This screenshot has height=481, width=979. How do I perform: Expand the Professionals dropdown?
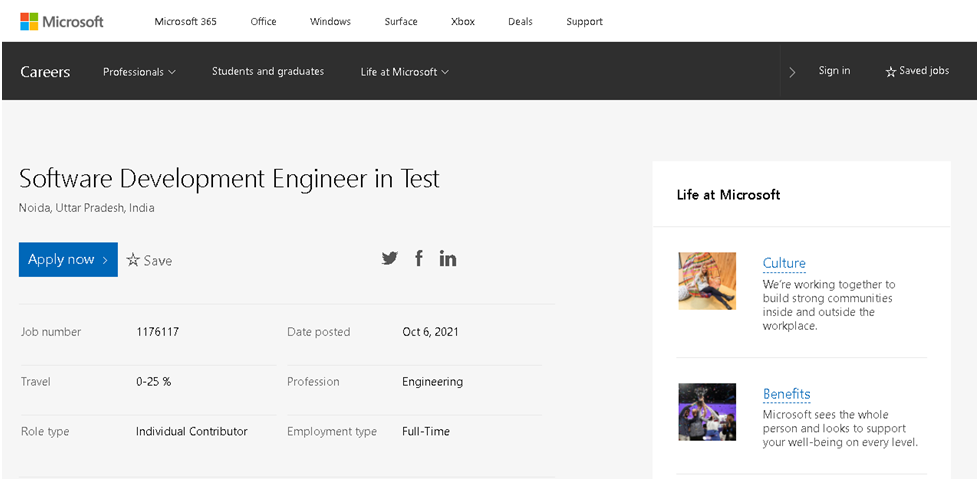pos(139,72)
